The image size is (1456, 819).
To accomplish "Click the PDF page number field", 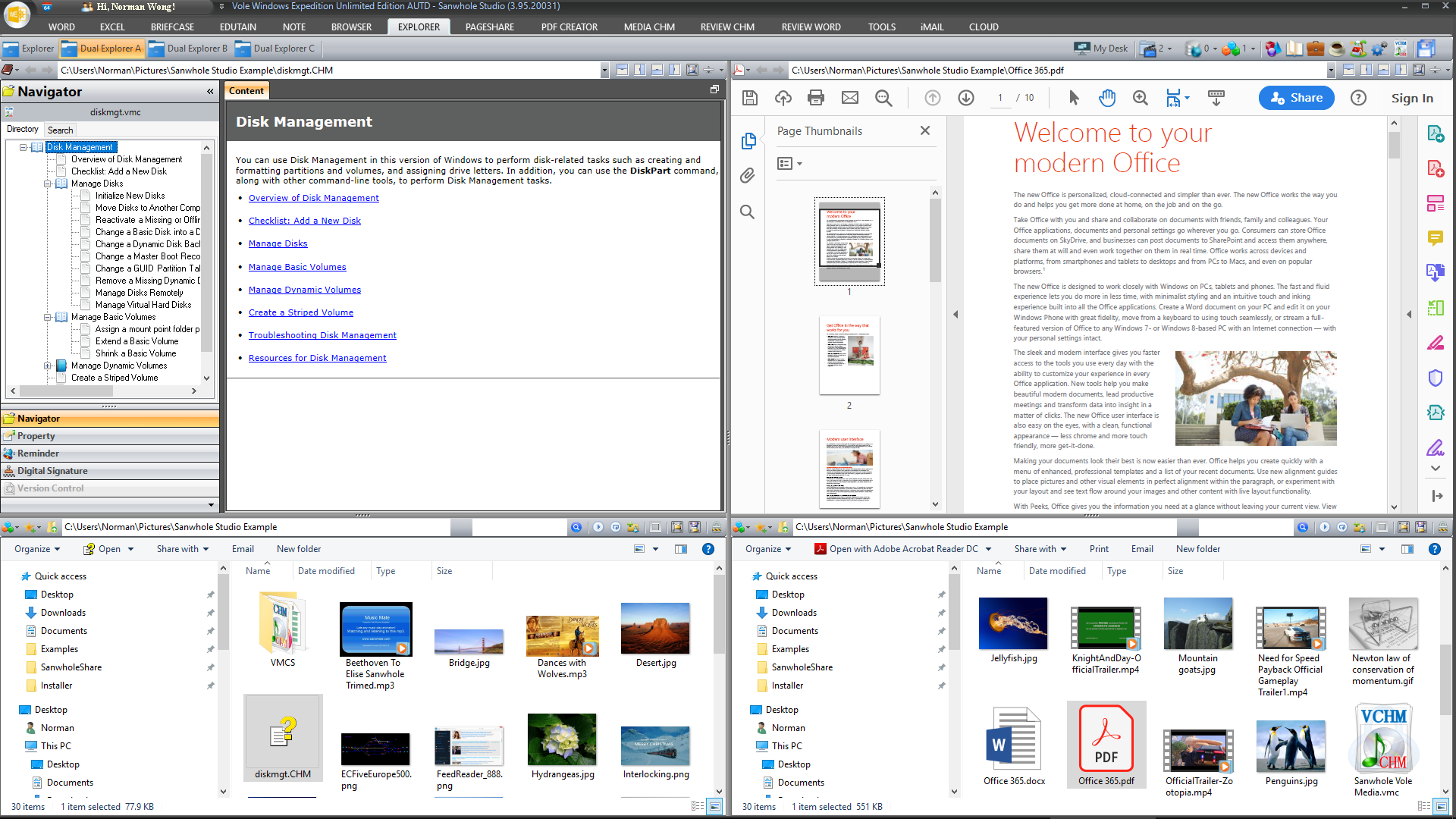I will pos(1000,98).
